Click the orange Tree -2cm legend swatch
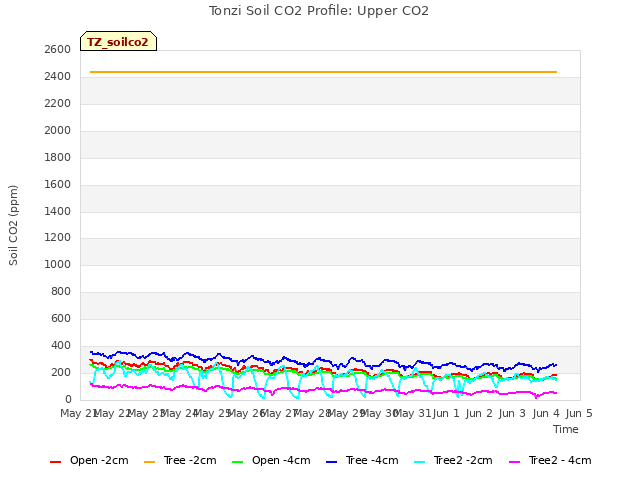Image resolution: width=640 pixels, height=480 pixels. pyautogui.click(x=149, y=462)
